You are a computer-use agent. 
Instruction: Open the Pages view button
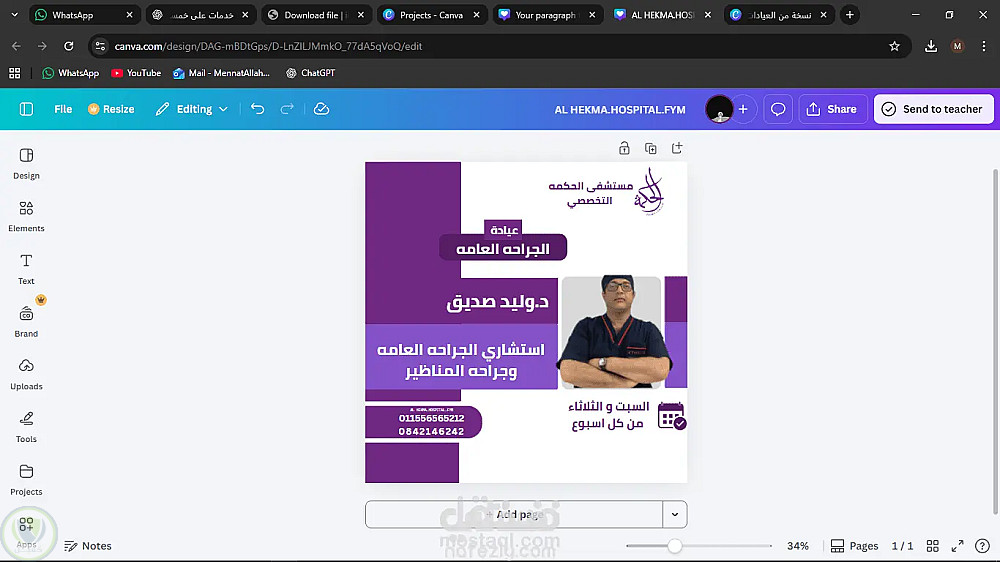(x=855, y=546)
